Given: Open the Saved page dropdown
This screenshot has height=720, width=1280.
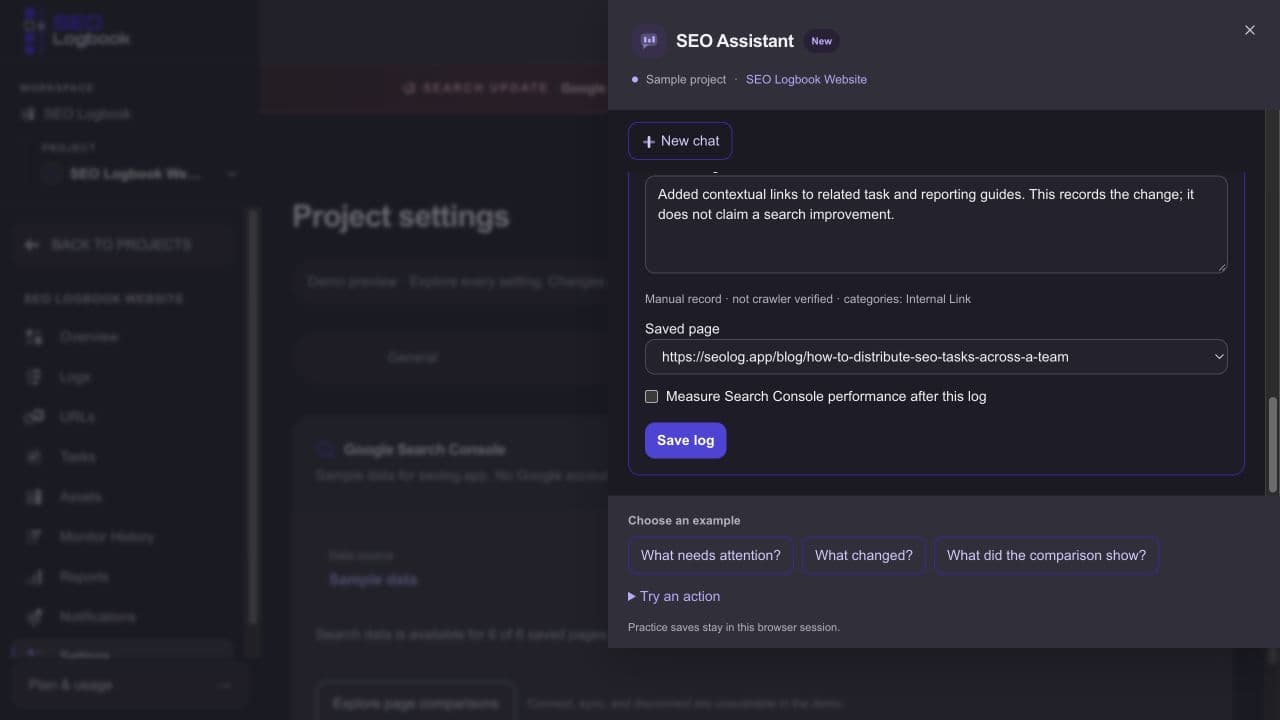Looking at the screenshot, I should 936,357.
